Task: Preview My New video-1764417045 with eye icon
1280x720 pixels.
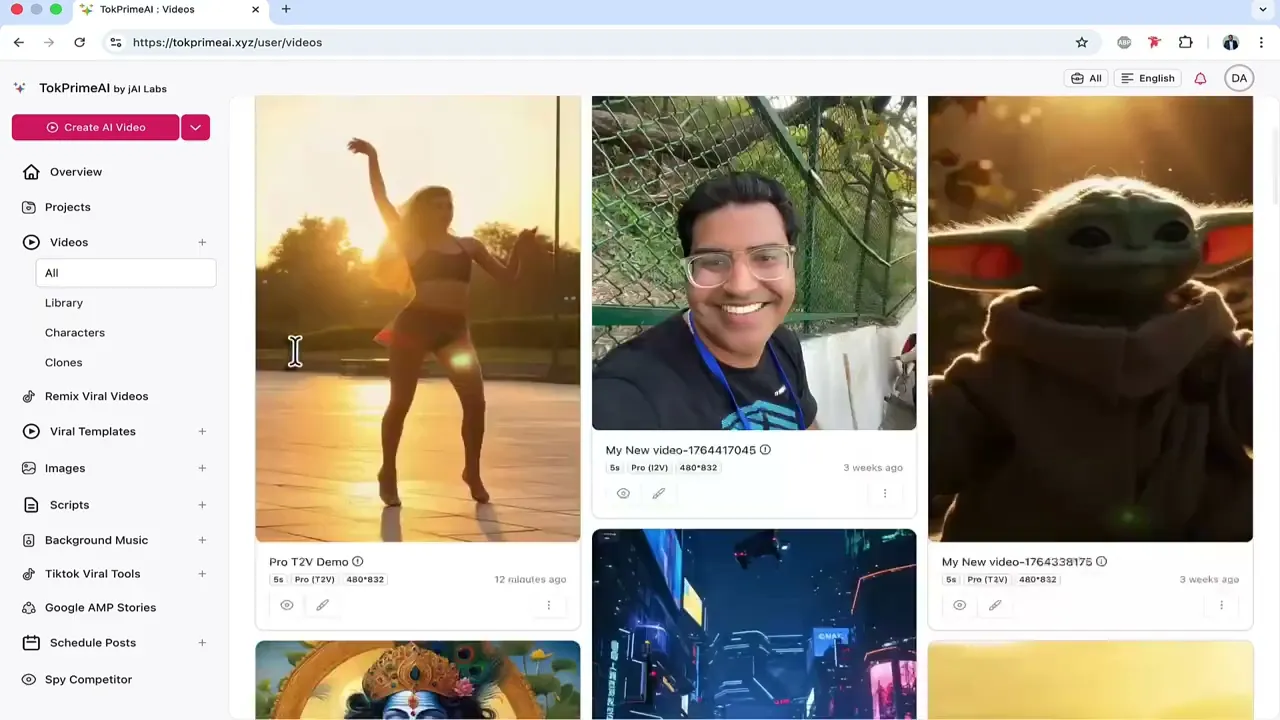Action: [623, 493]
